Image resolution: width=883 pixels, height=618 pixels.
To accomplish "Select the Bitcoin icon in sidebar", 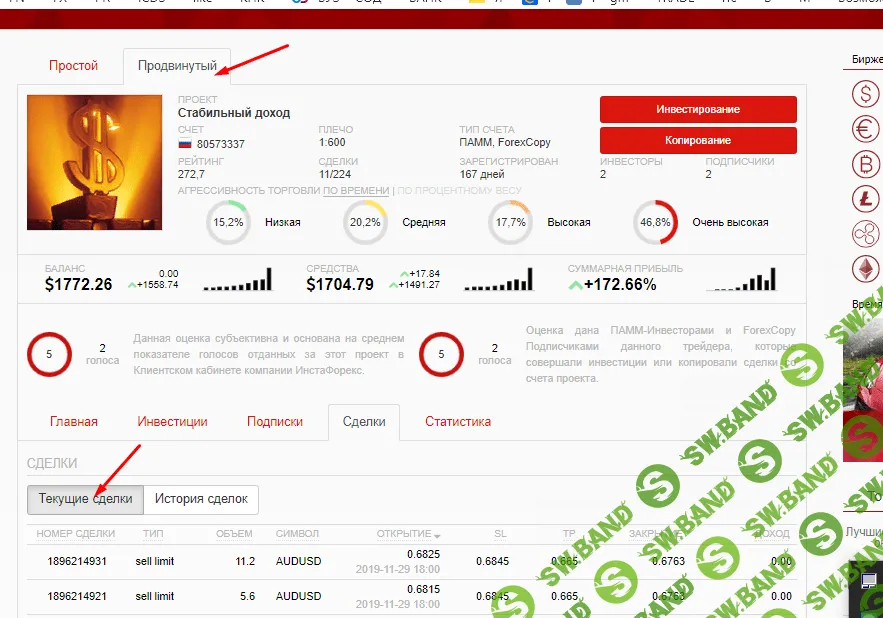I will 865,164.
